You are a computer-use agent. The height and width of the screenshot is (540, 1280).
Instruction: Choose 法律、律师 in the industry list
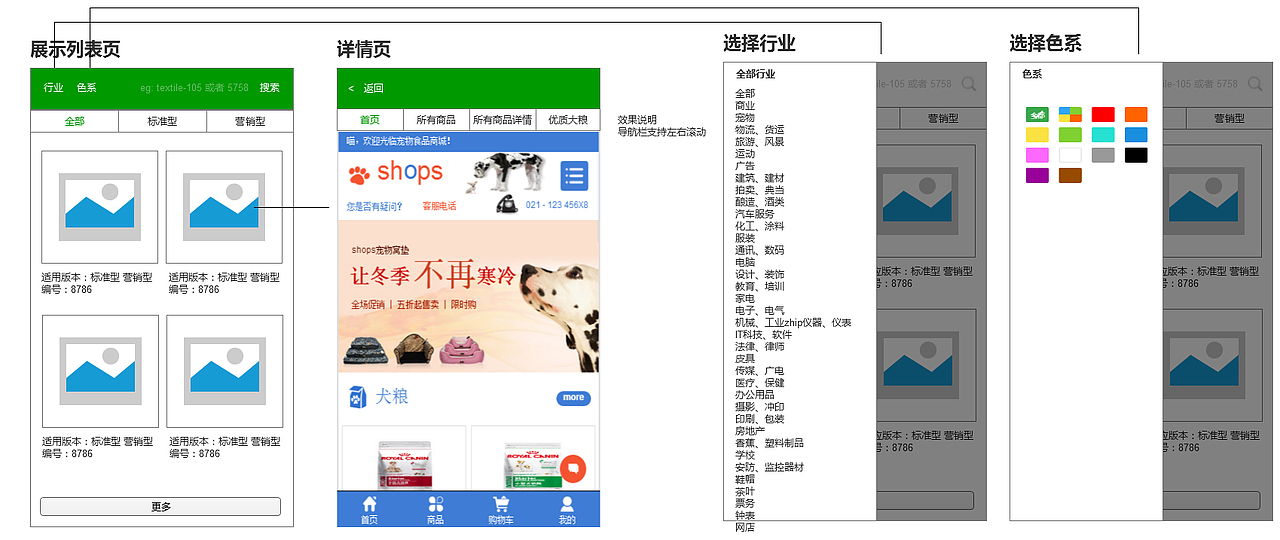point(760,347)
